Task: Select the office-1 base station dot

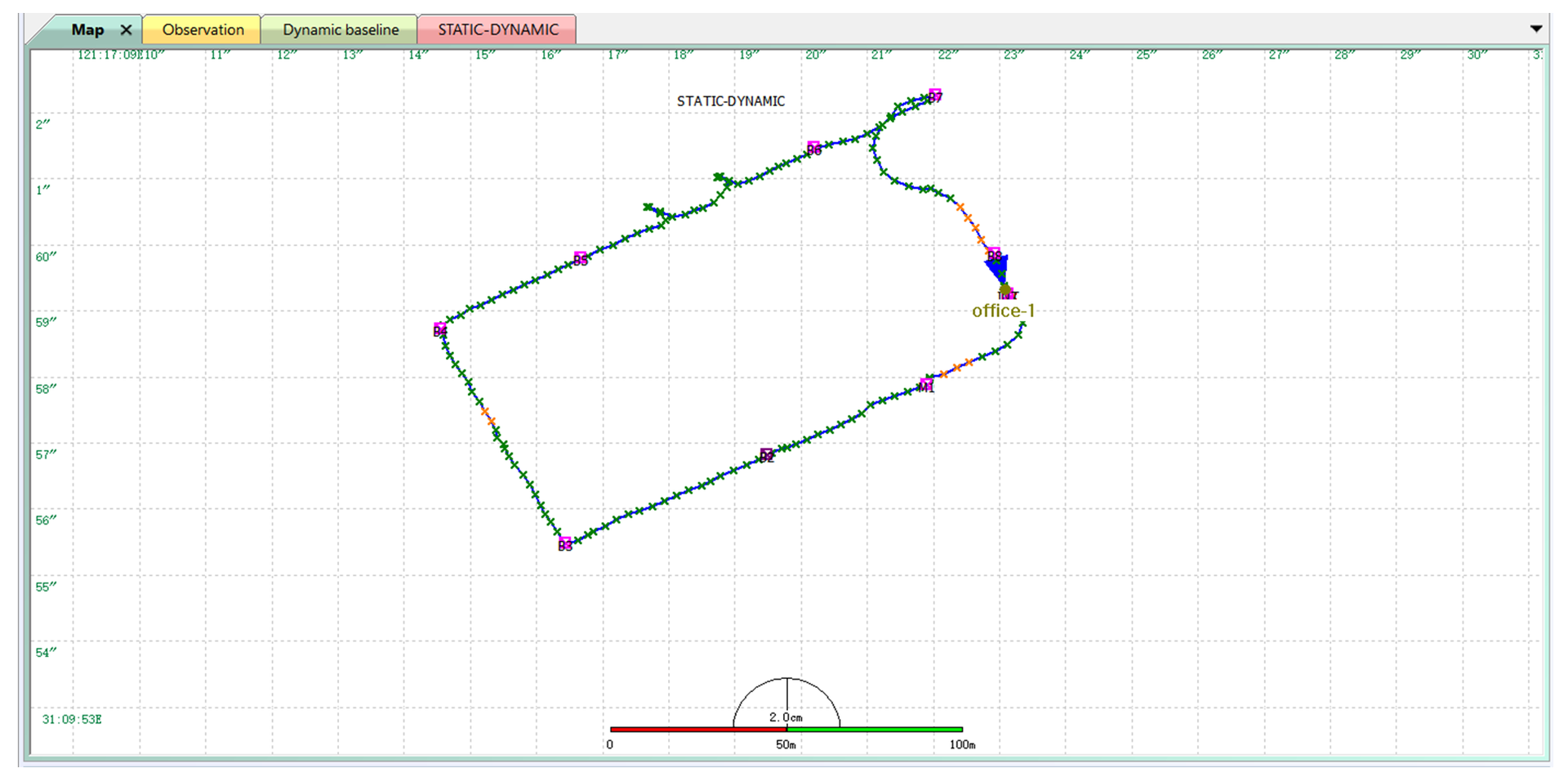Action: tap(1005, 290)
